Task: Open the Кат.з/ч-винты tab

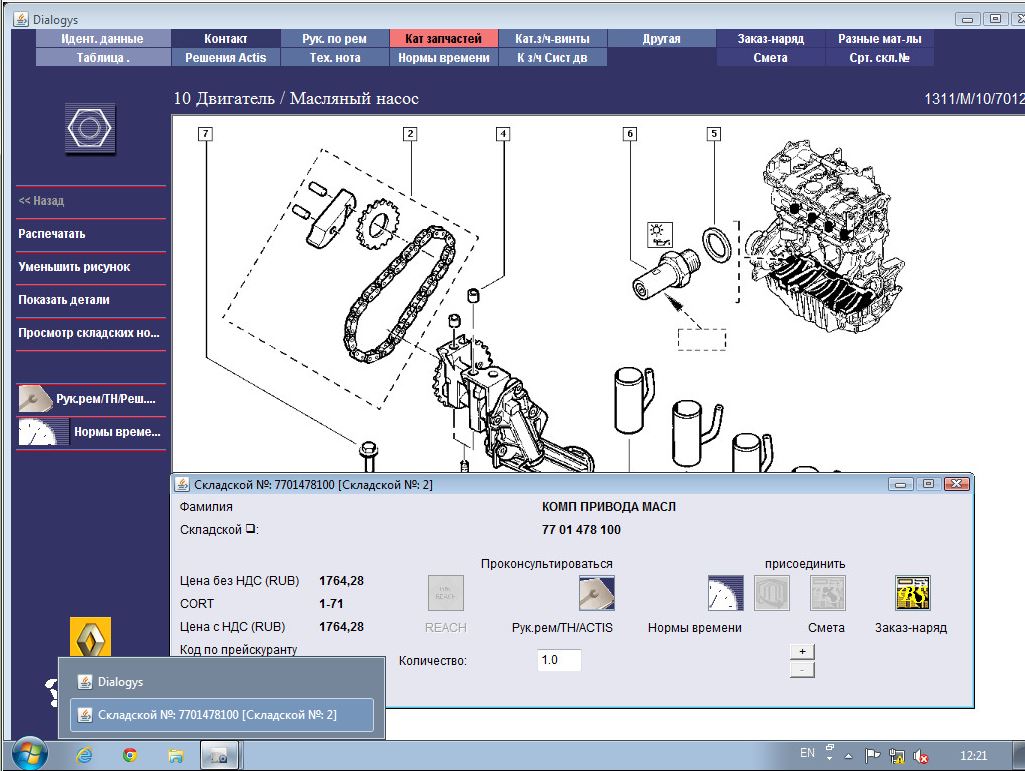Action: pos(552,39)
